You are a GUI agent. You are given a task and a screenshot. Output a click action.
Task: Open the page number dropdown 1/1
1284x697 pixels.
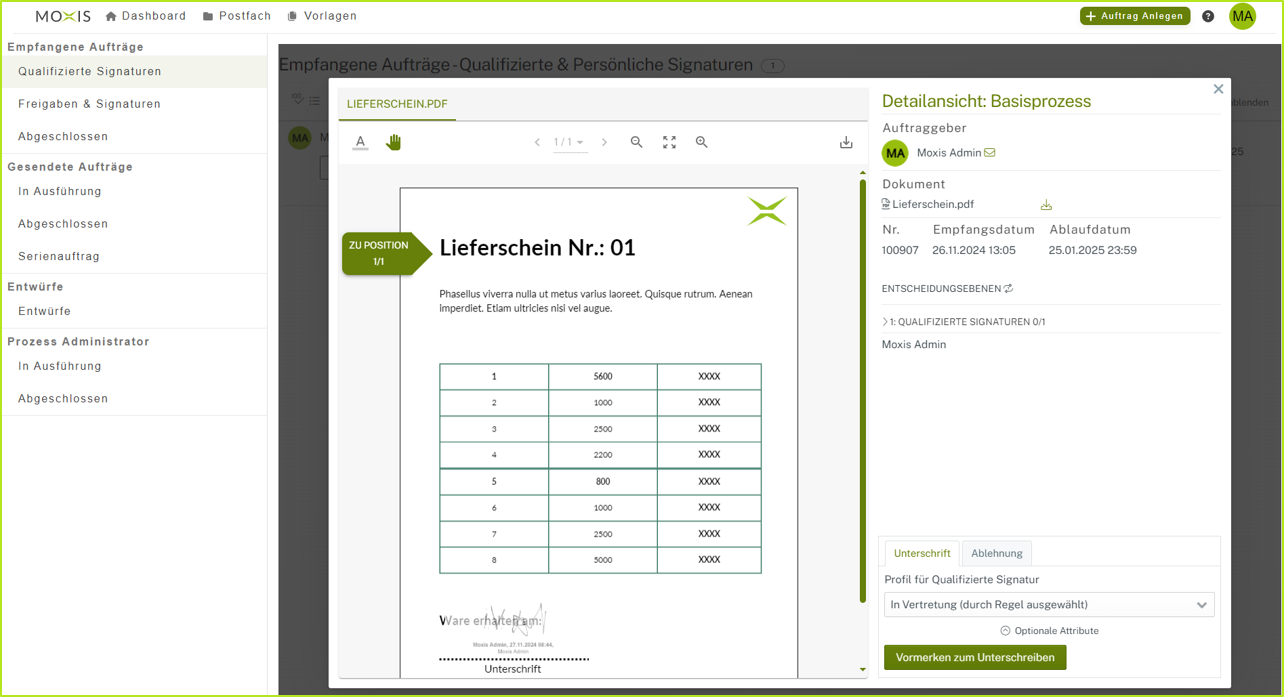570,143
